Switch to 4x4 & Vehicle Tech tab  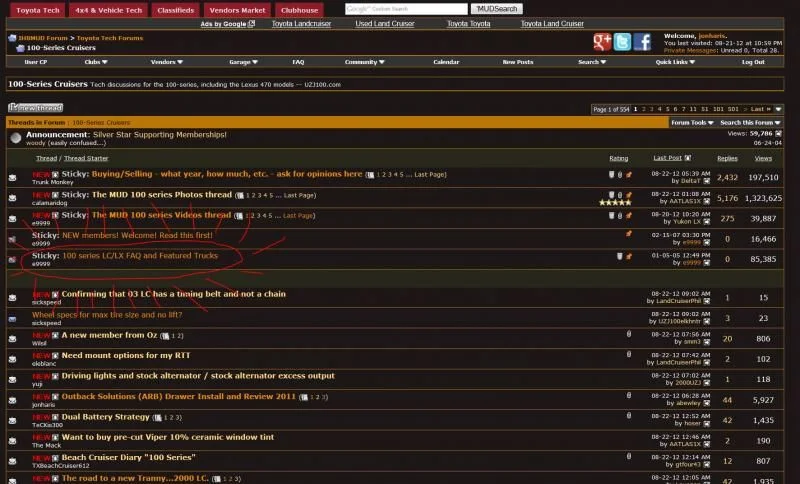click(x=109, y=10)
